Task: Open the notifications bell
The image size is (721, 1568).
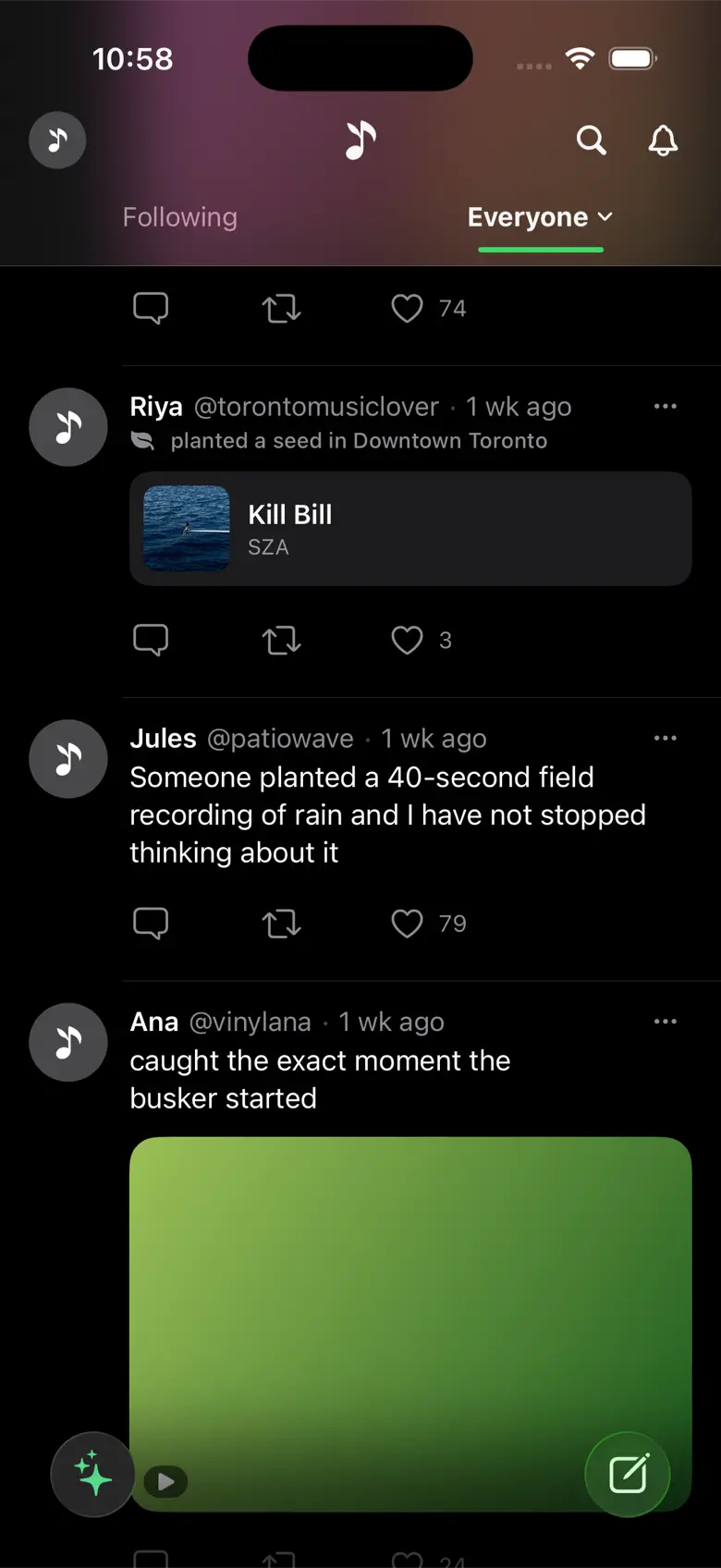Action: (663, 141)
